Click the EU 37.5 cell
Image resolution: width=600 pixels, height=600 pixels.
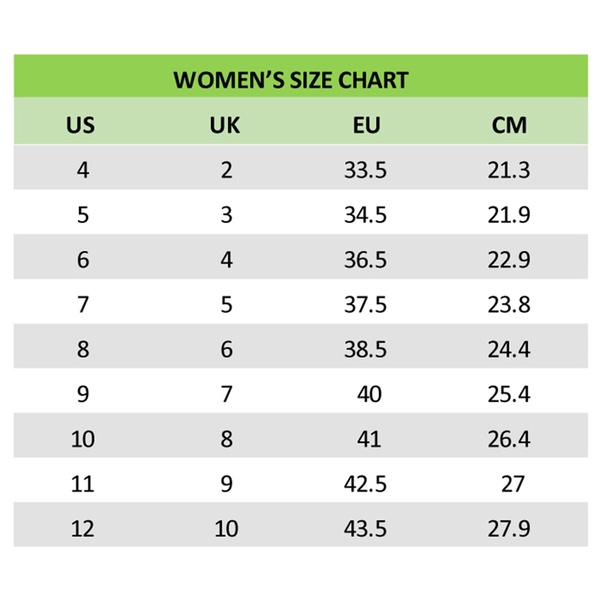pyautogui.click(x=365, y=305)
